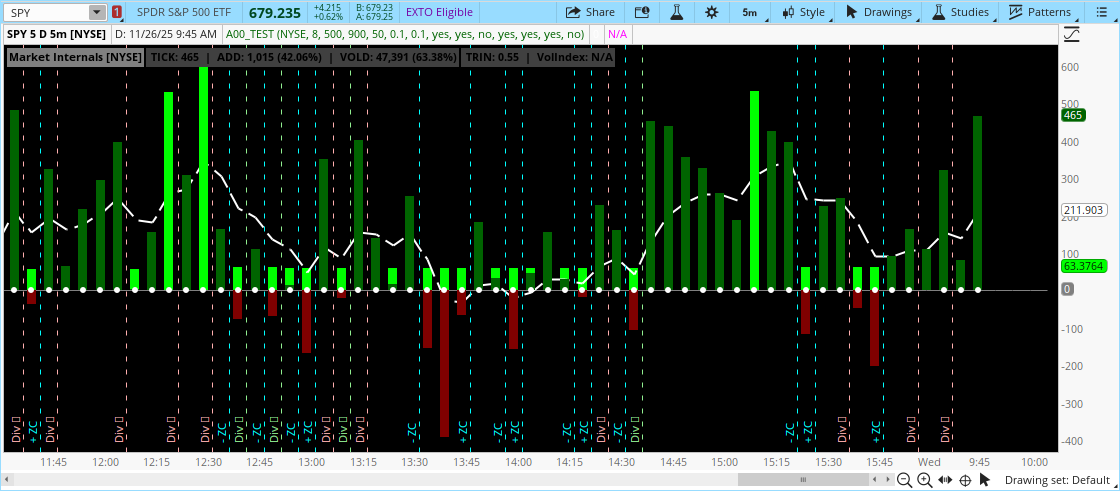Click the zoom out magnifier icon
Screen dimensions: 1120x491
tap(903, 481)
